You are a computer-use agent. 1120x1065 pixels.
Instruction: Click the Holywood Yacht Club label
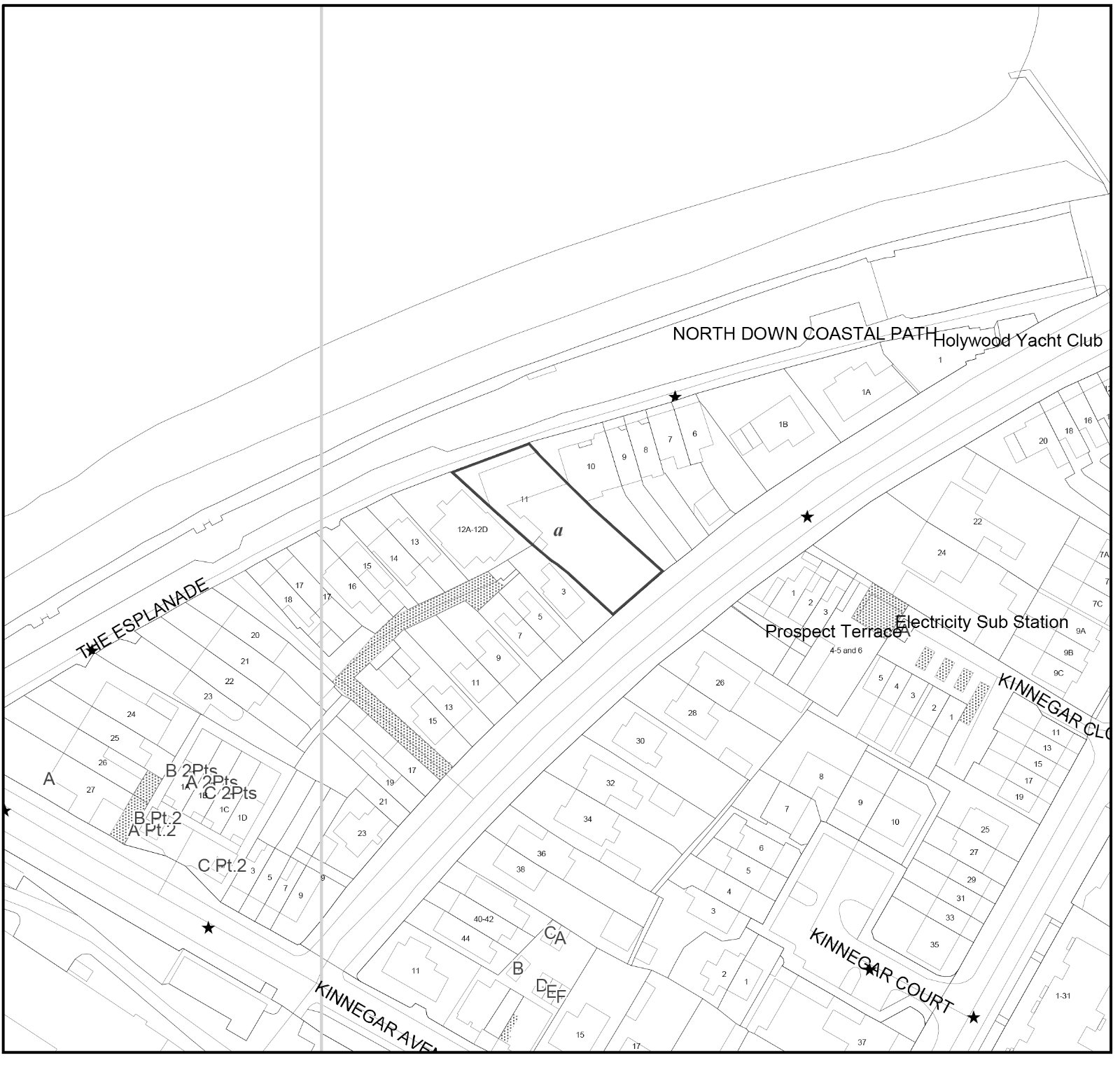[1018, 341]
